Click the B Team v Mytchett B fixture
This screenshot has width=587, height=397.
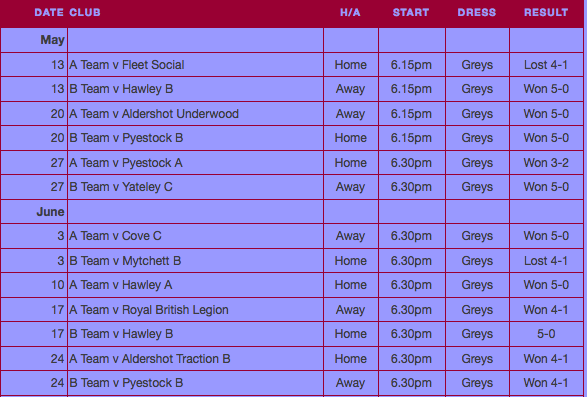125,260
